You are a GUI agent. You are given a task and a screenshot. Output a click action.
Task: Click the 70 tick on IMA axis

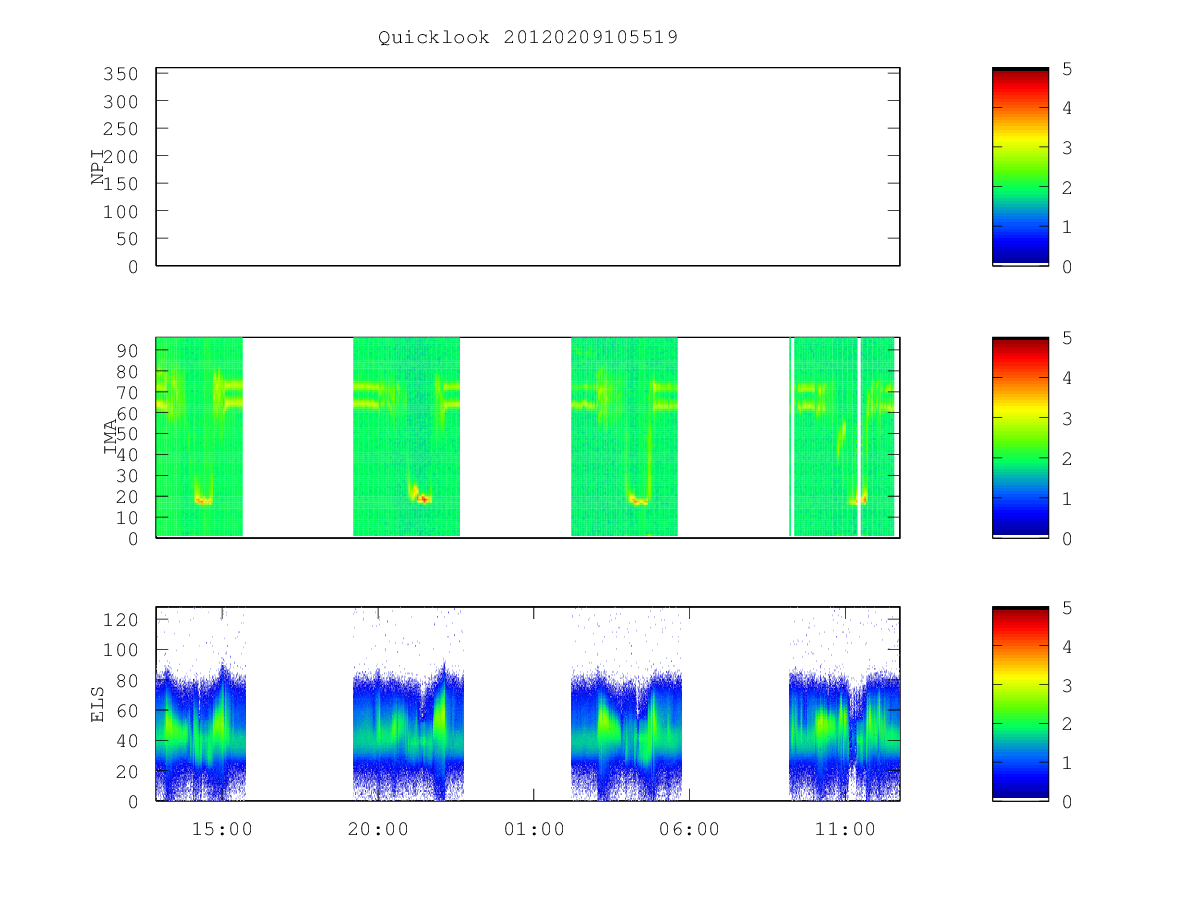click(126, 392)
